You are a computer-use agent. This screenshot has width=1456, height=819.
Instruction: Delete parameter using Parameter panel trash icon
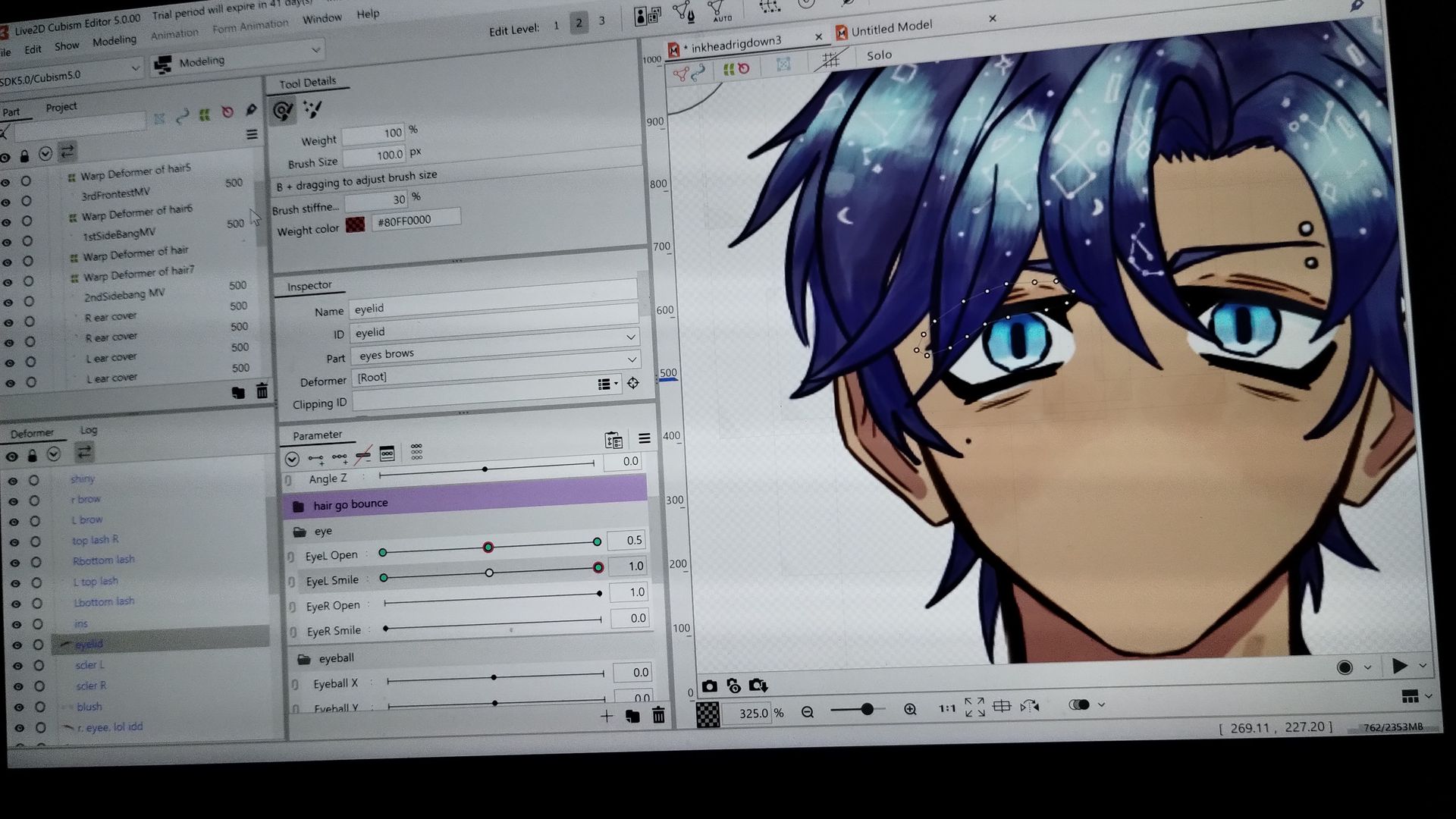tap(658, 715)
